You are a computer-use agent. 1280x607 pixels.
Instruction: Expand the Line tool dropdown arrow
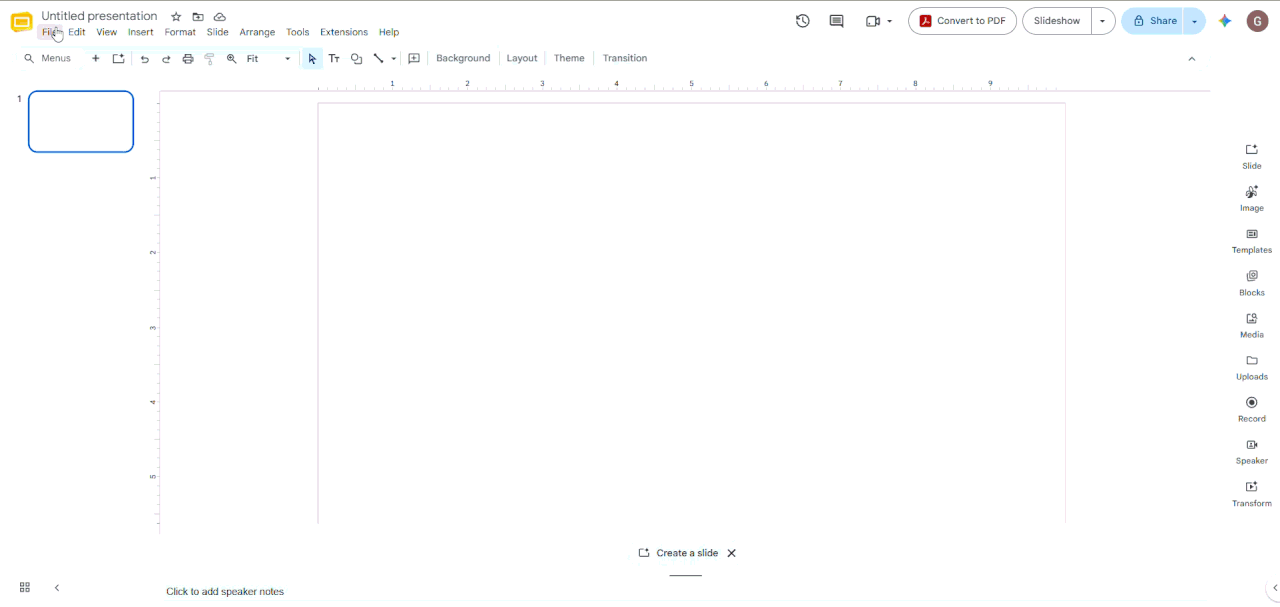394,59
